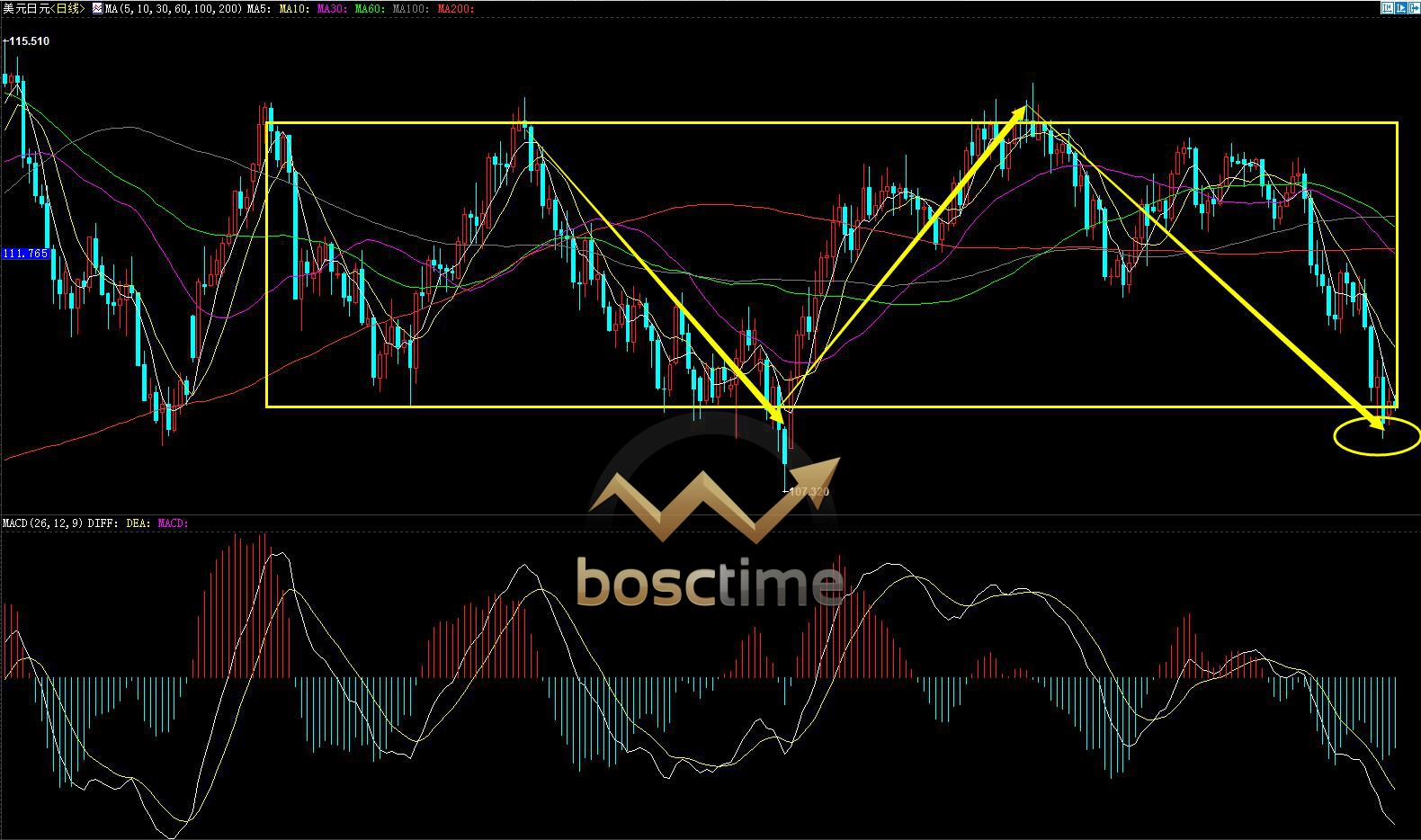Click the magenta MA30 legend label
The image size is (1421, 840).
331,8
